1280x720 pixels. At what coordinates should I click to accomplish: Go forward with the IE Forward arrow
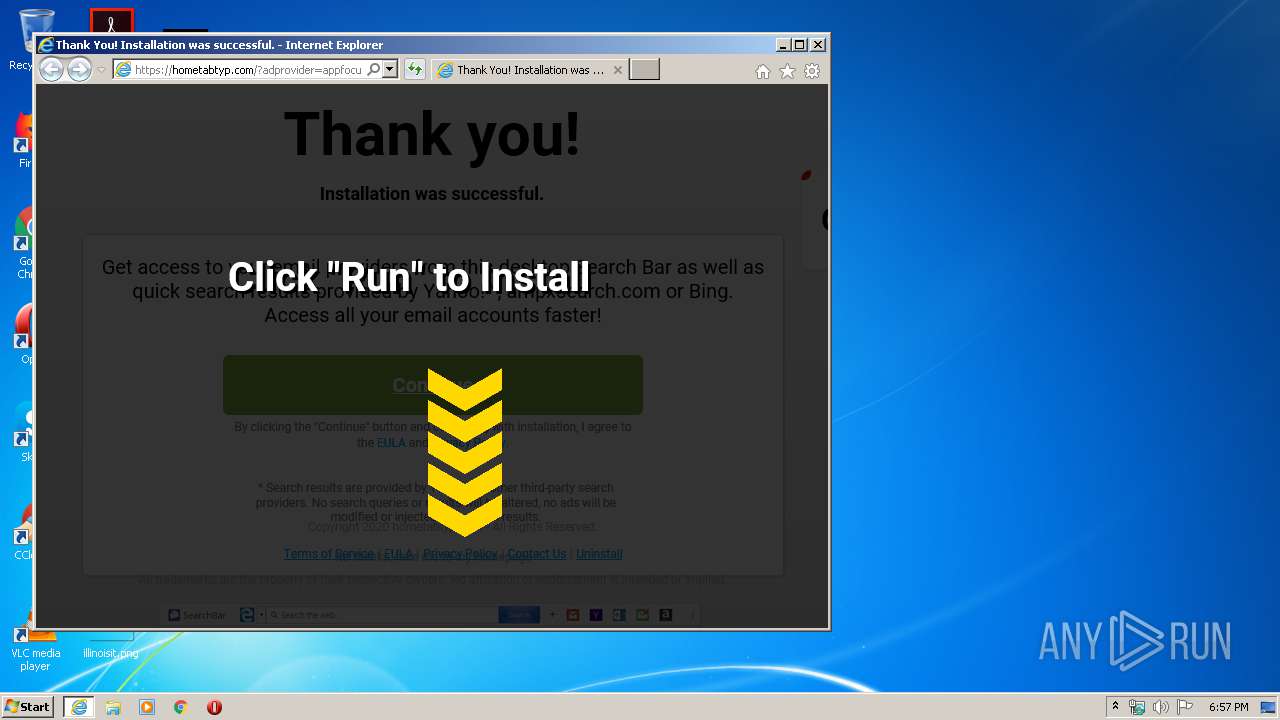(79, 69)
